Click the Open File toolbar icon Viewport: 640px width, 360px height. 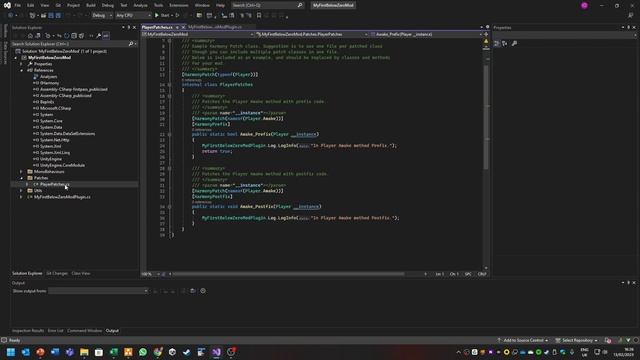pos(43,16)
